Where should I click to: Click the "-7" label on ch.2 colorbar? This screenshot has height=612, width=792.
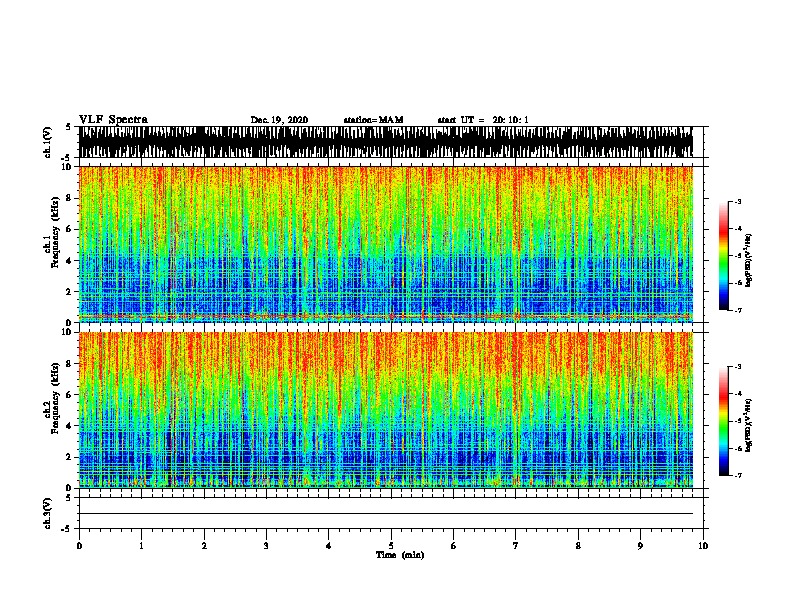pyautogui.click(x=737, y=476)
